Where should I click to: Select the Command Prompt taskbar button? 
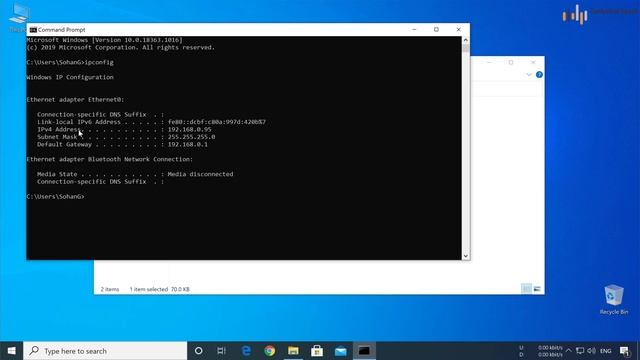tap(364, 351)
